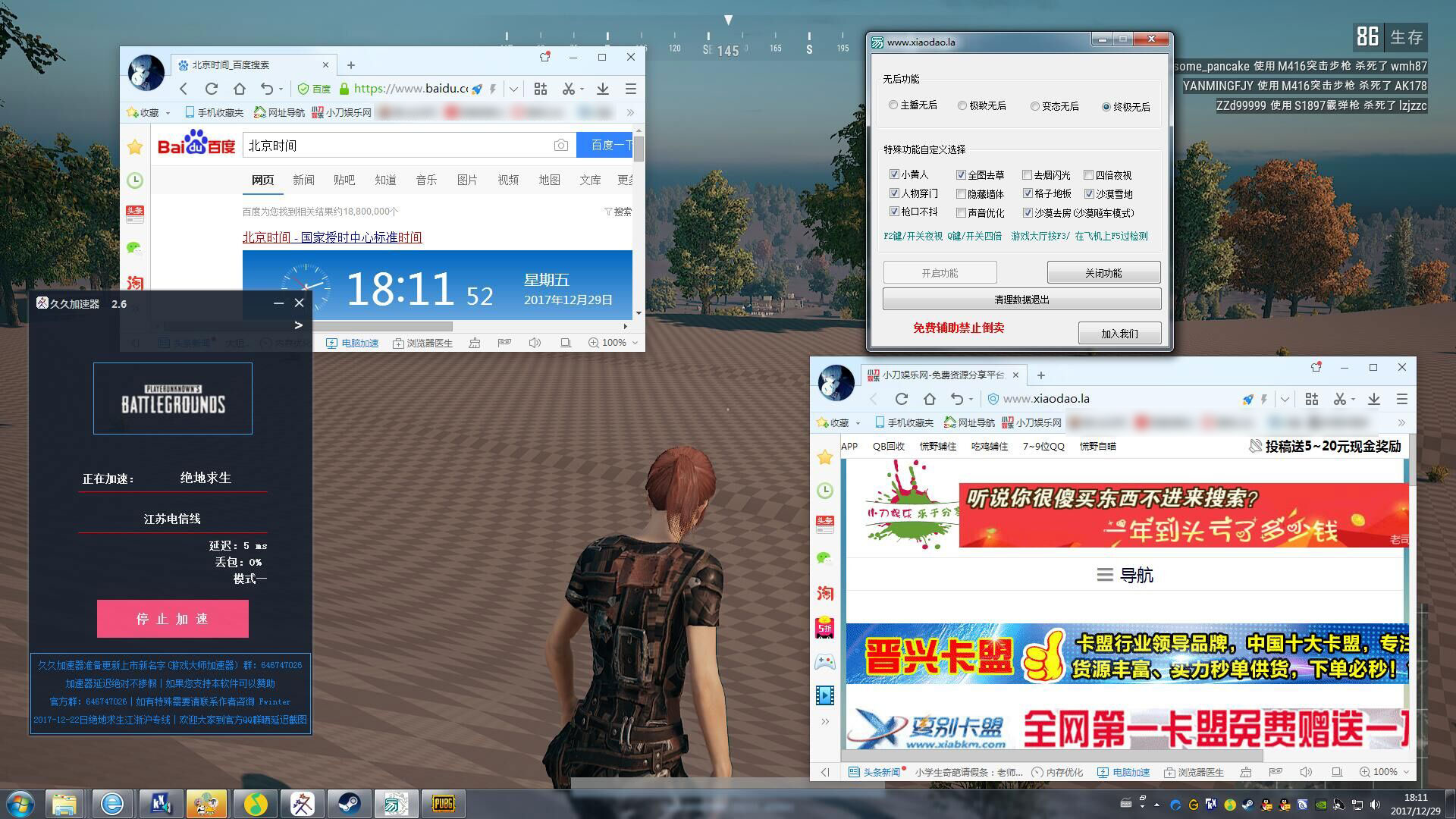This screenshot has height=819, width=1456.
Task: Open the QB回收 menu item on xiaodao
Action: click(x=889, y=447)
